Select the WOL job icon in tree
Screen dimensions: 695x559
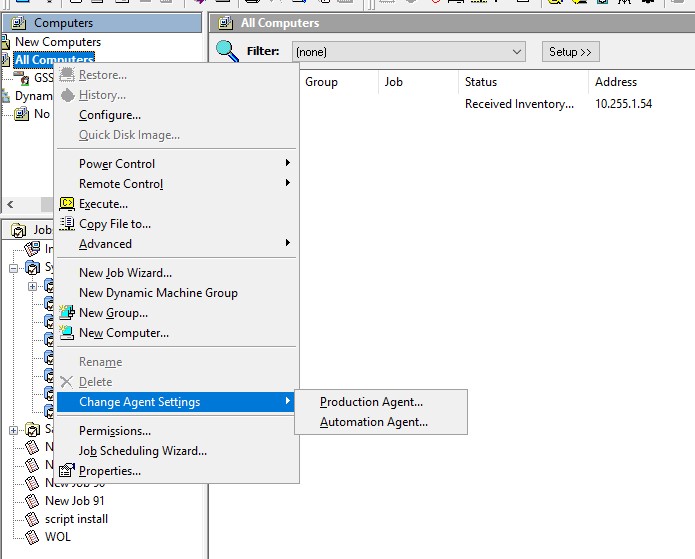point(32,537)
